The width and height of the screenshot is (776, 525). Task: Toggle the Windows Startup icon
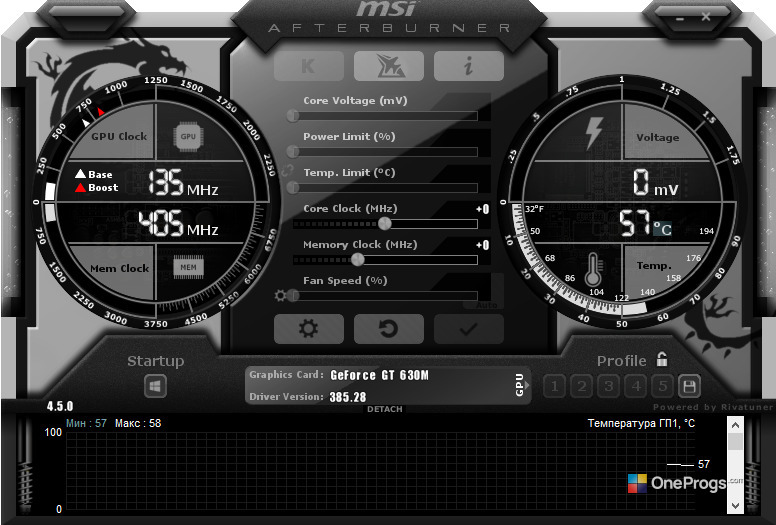click(155, 386)
